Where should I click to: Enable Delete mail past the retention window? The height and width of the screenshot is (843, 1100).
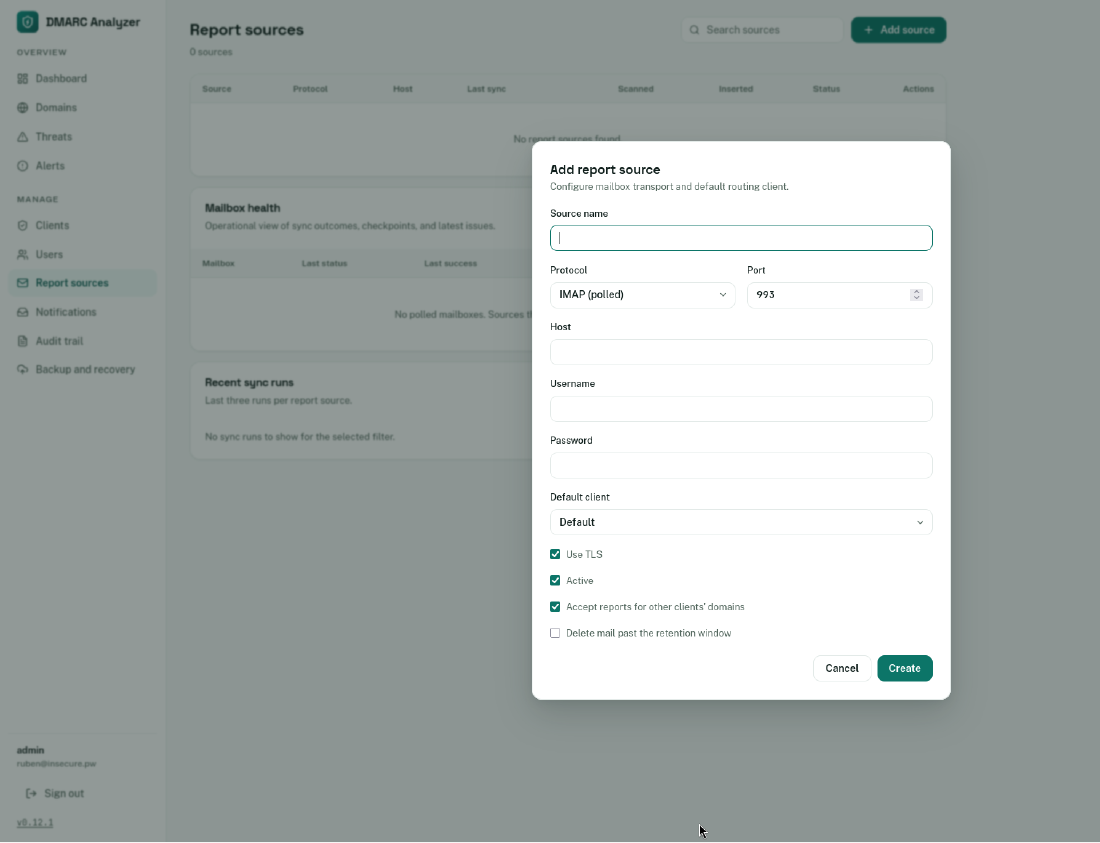tap(555, 633)
